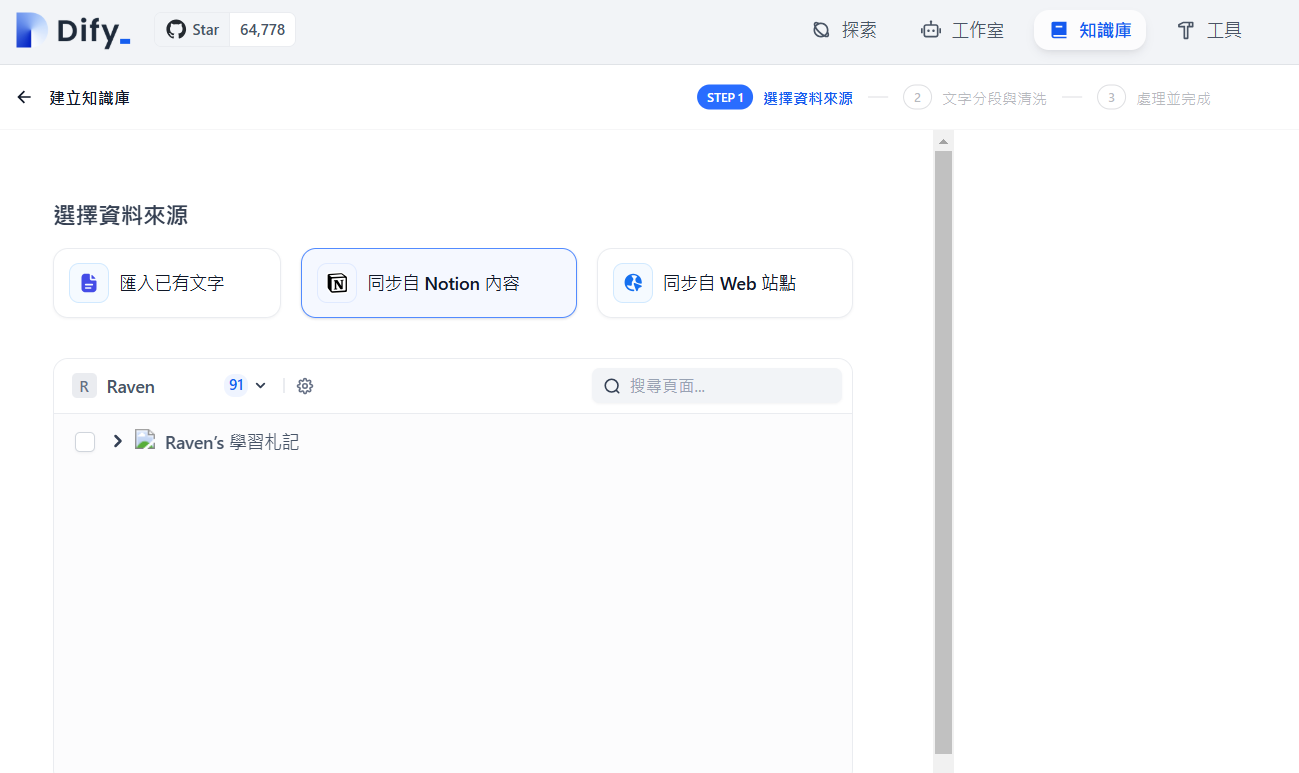Focus the 搜尋頁面 search field

pyautogui.click(x=717, y=386)
